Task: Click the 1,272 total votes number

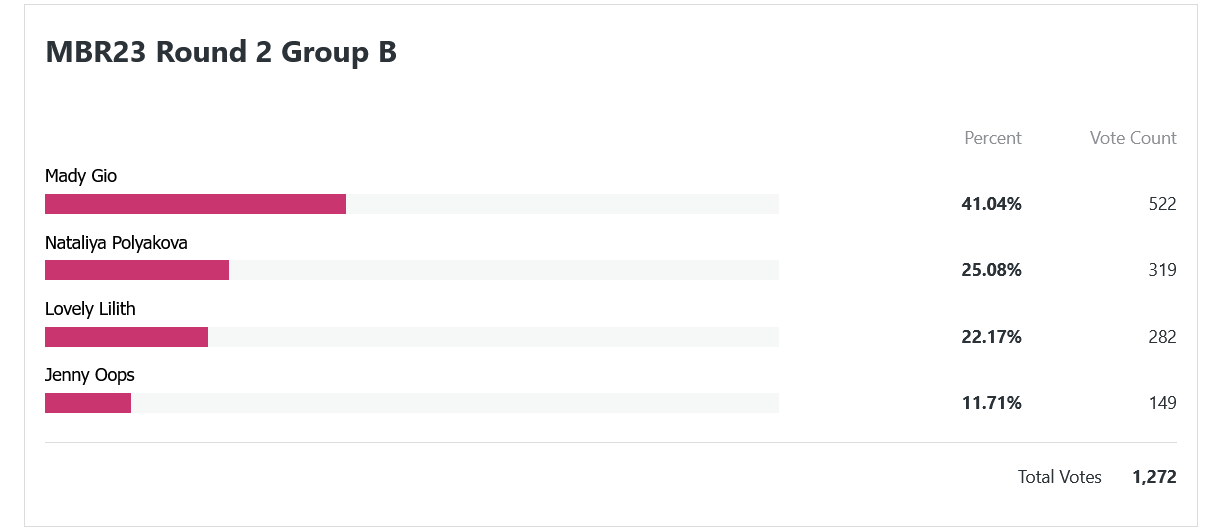Action: (x=1155, y=477)
